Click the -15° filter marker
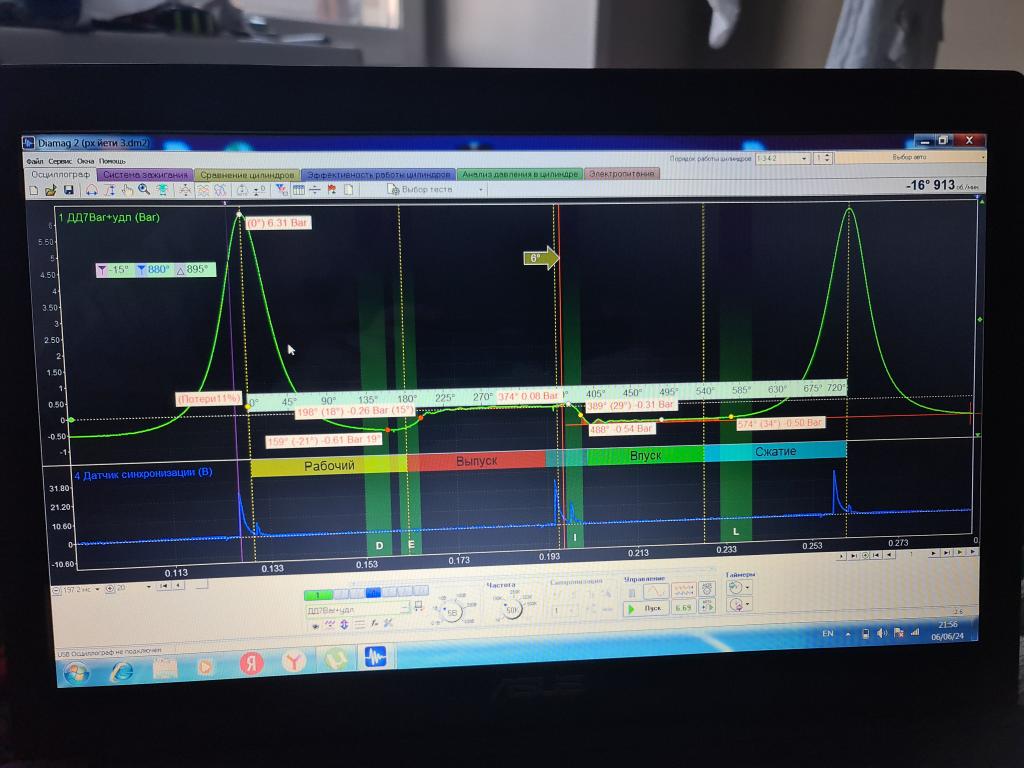Screen dimensions: 1024x768 [x=114, y=270]
